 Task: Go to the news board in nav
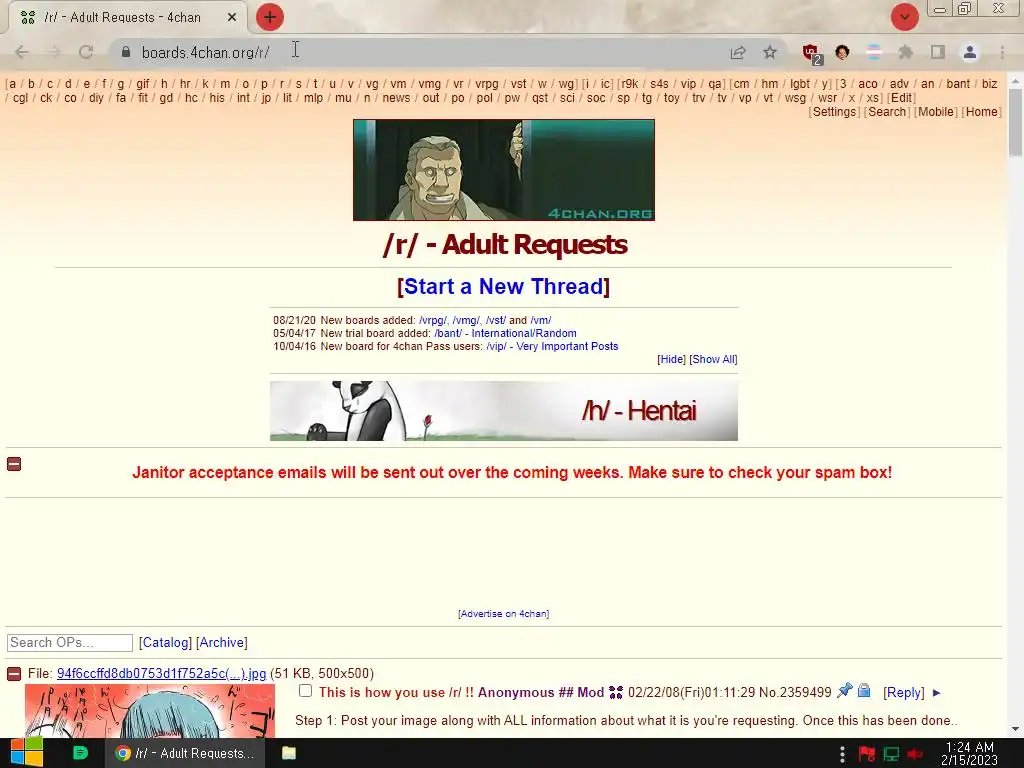[x=396, y=98]
